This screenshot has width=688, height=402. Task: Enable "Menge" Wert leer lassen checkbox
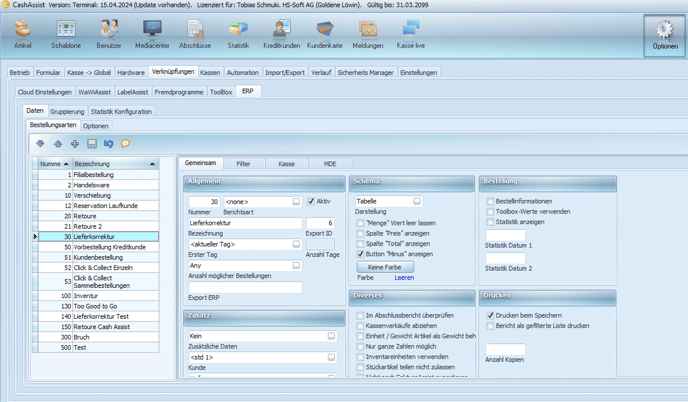[360, 223]
